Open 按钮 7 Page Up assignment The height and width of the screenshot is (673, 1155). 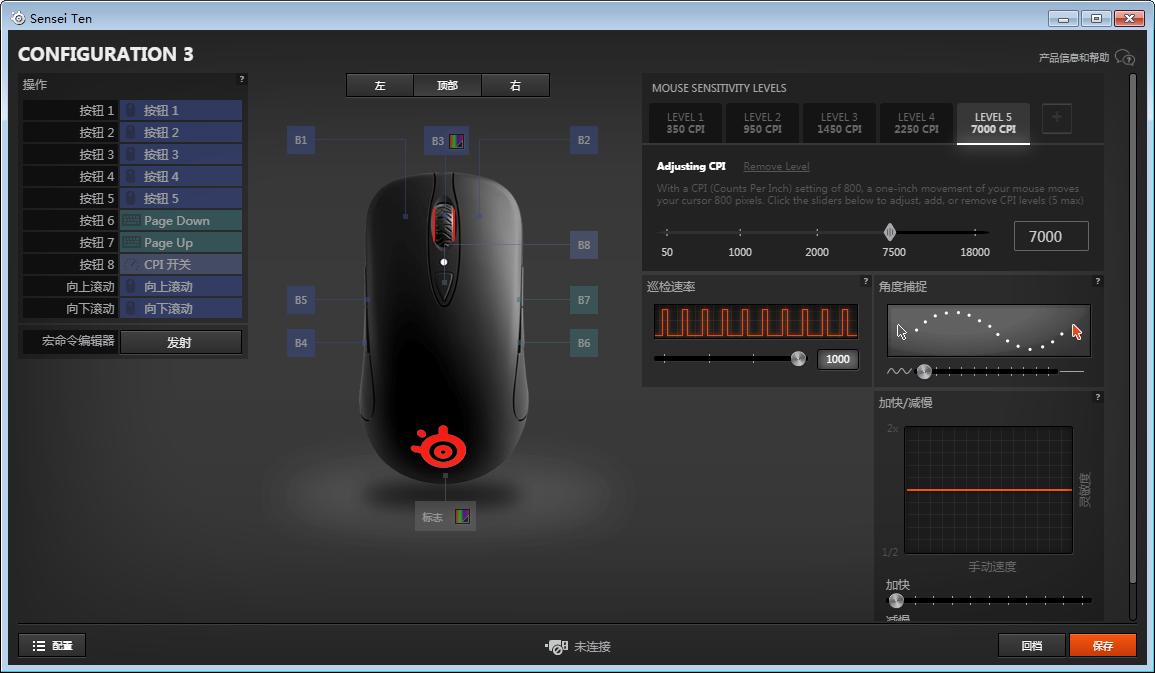tap(180, 242)
